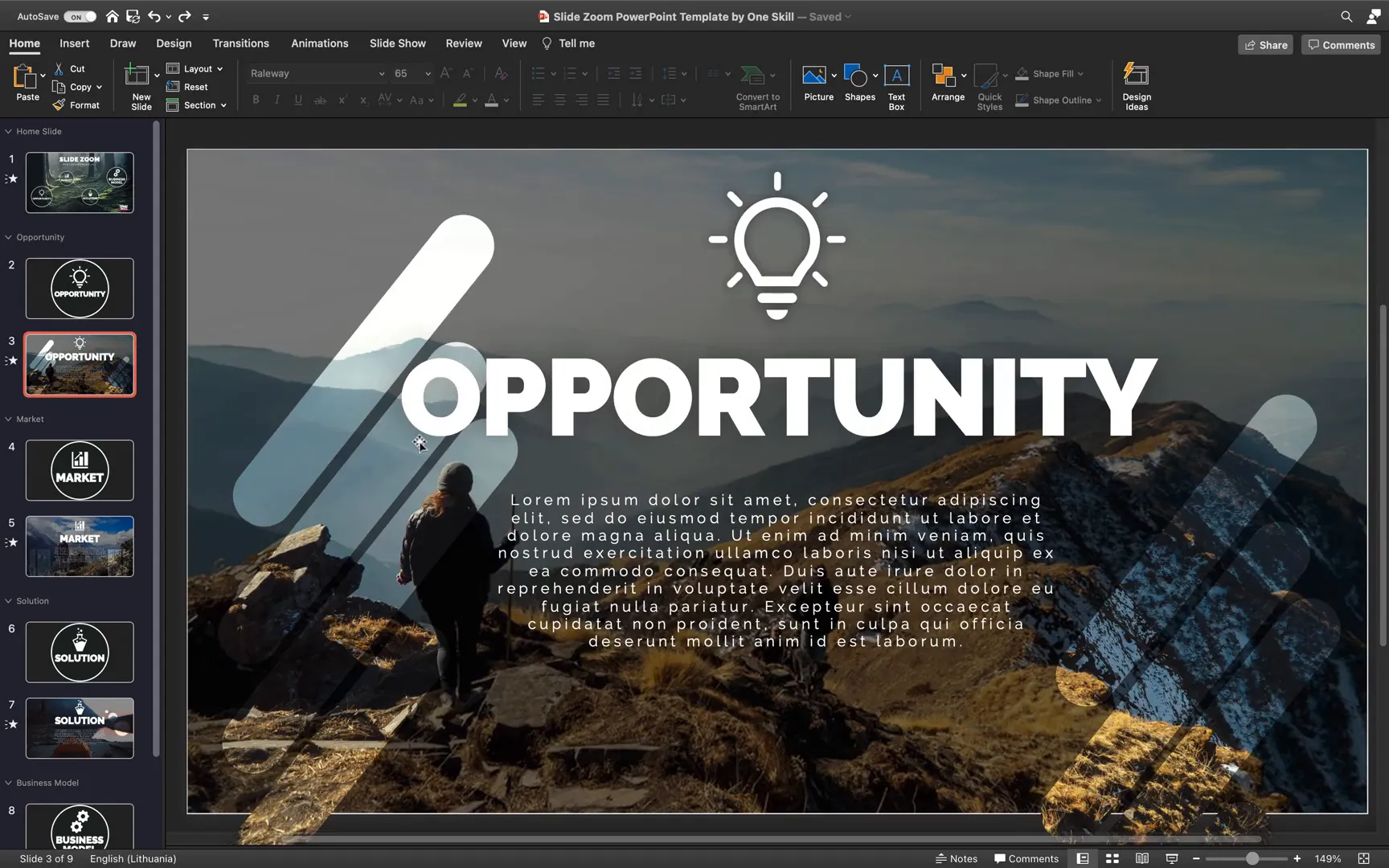Viewport: 1389px width, 868px height.
Task: Toggle the AutoSave switch
Action: tap(80, 16)
